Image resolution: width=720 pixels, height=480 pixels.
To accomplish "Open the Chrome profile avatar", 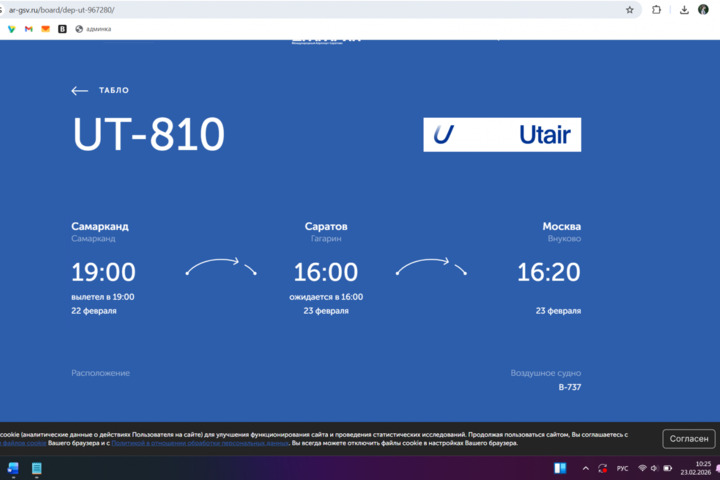I will (x=703, y=10).
